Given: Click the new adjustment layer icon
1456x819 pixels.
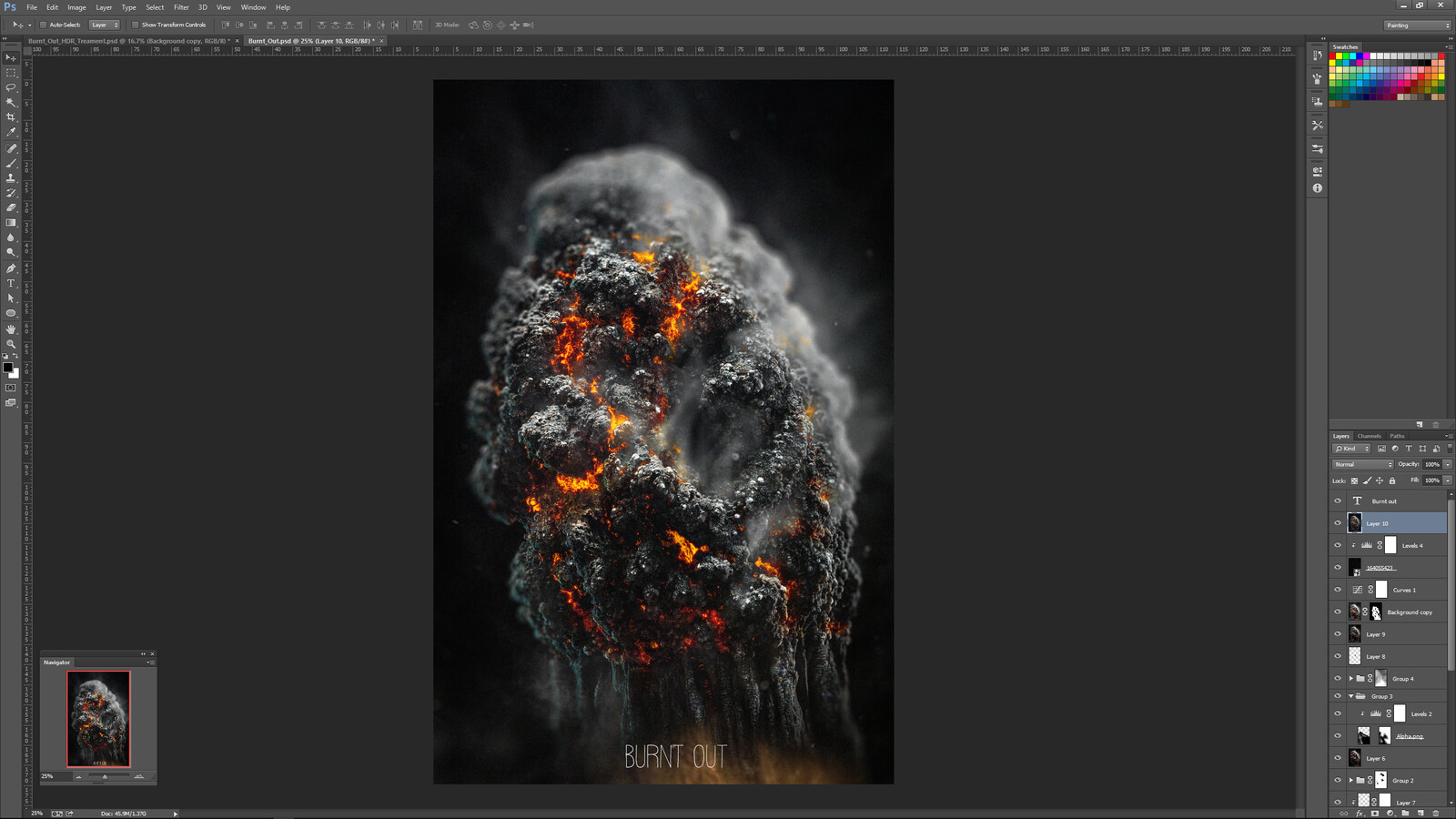Looking at the screenshot, I should [x=1390, y=814].
